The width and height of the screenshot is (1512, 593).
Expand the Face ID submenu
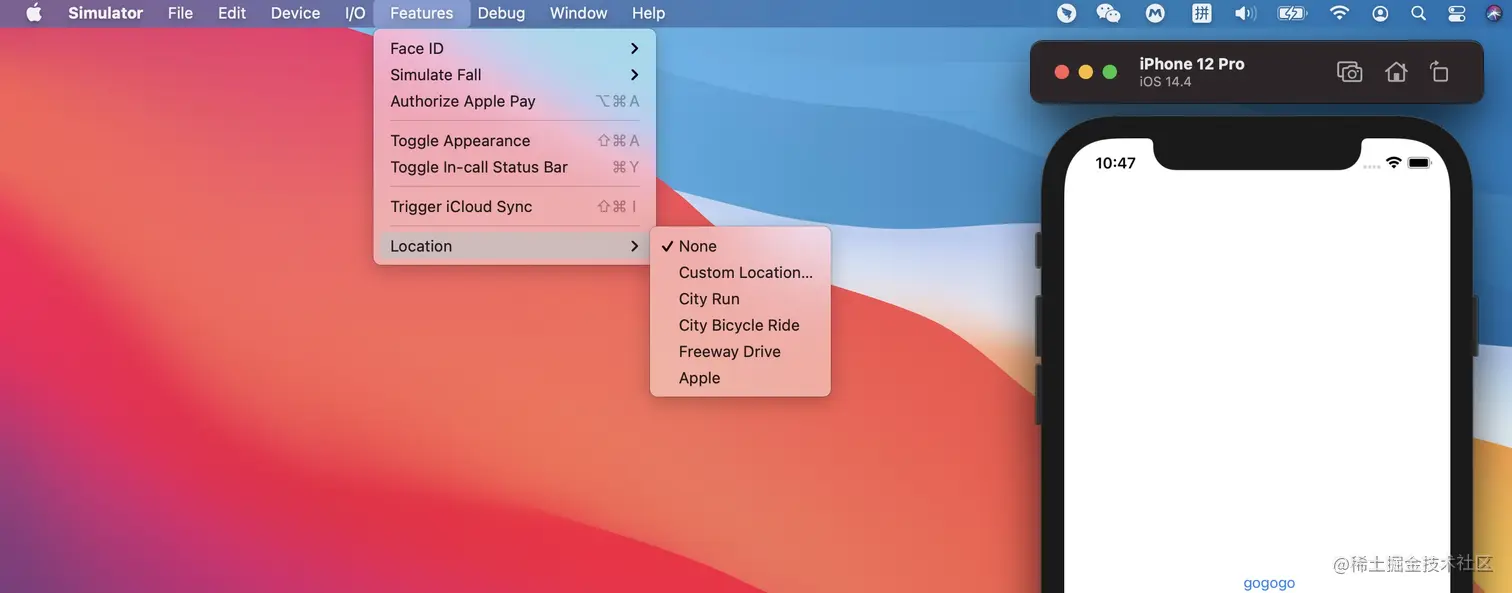514,48
